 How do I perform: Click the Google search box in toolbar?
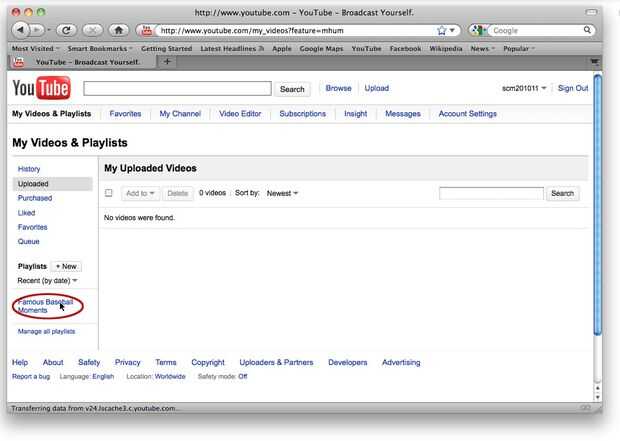[x=536, y=30]
